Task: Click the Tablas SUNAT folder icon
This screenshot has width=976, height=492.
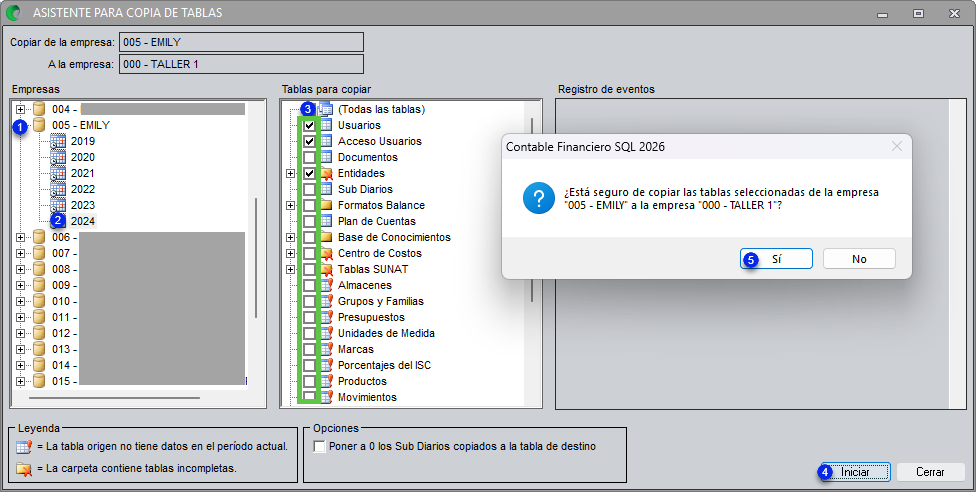Action: 326,270
